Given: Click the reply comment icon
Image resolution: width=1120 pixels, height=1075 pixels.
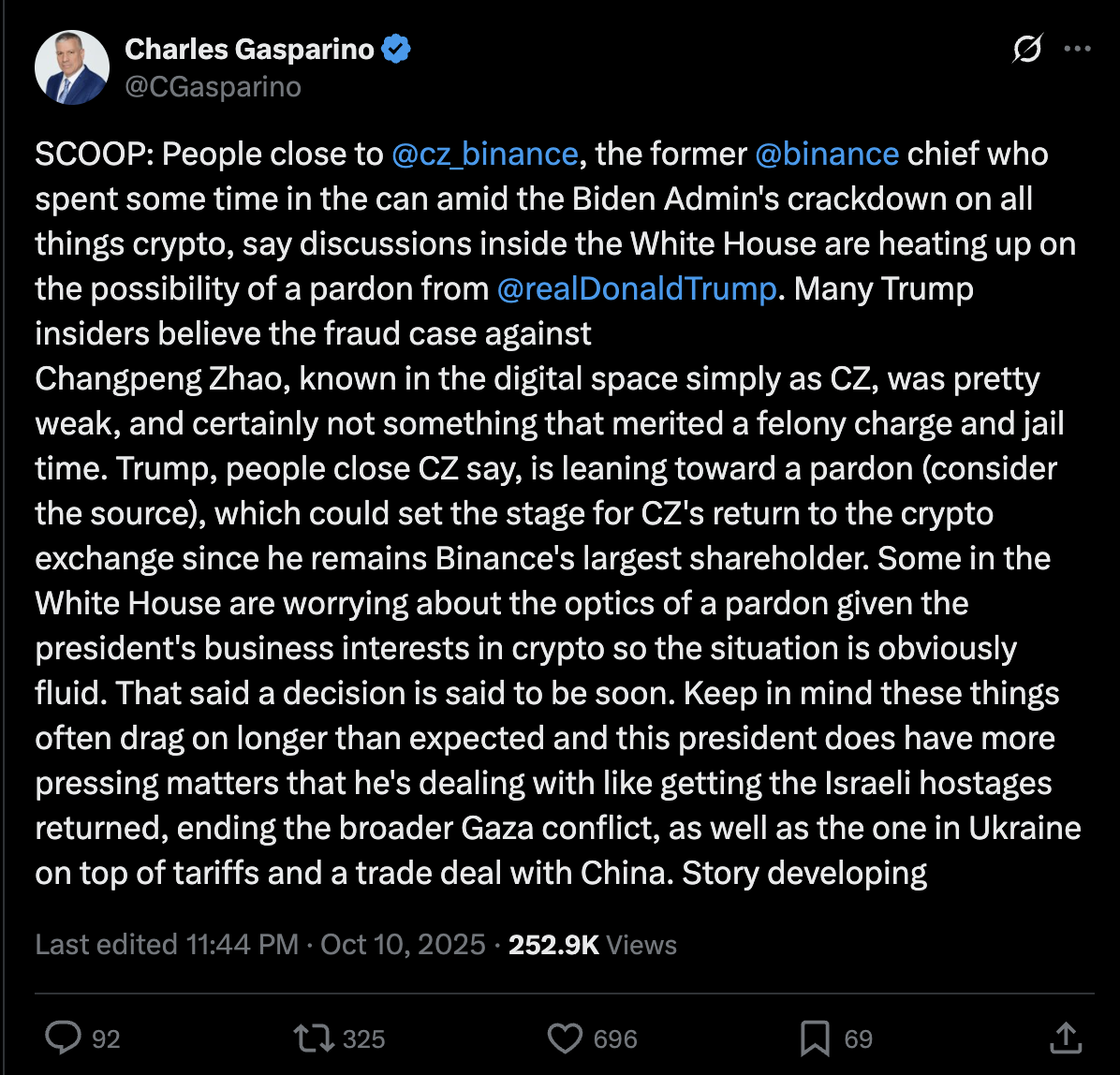Looking at the screenshot, I should pos(64,1037).
